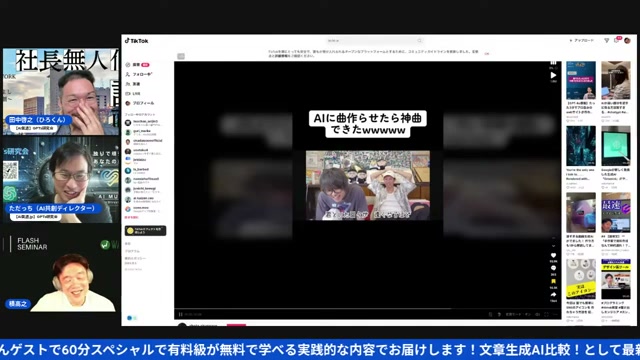Open the inbox notifications icon with badge
Image resolution: width=640 pixels, height=360 pixels.
pos(617,40)
